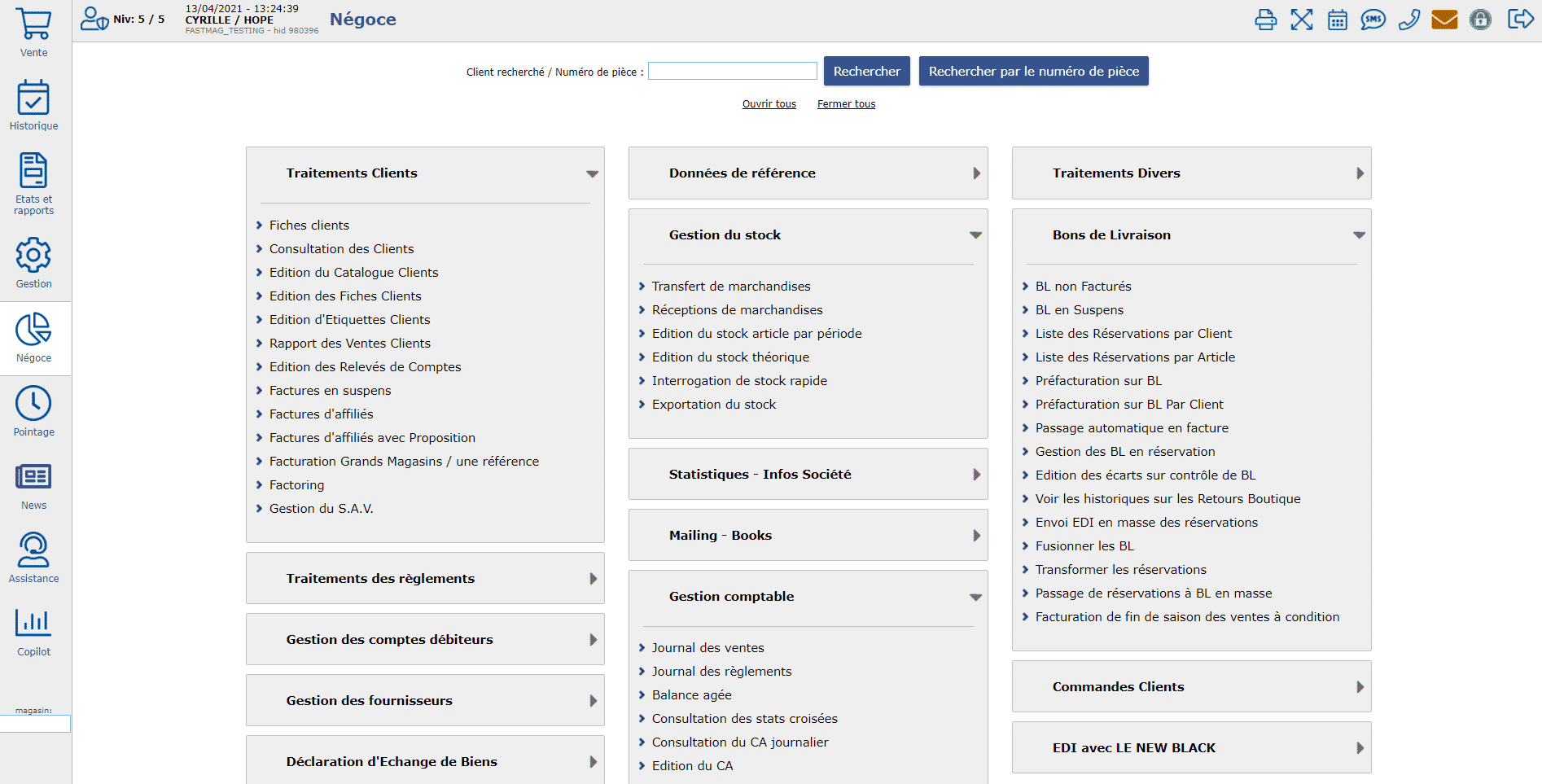Click the SMS speech bubble icon

(1373, 20)
